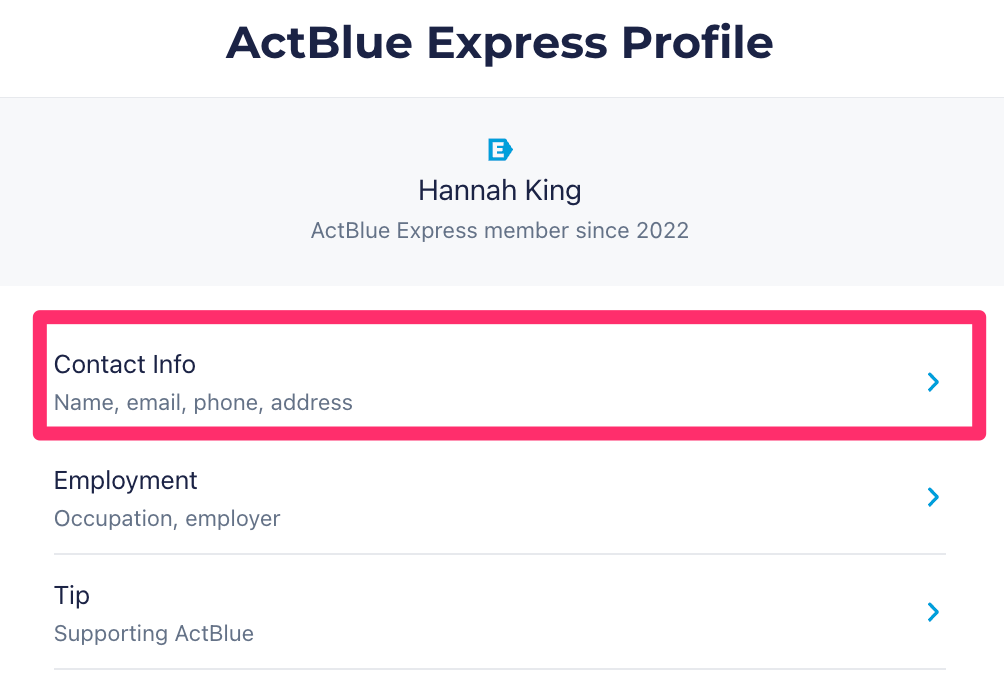Click the "Name, email, phone, address" subtitle
This screenshot has height=696, width=1004.
click(x=203, y=403)
